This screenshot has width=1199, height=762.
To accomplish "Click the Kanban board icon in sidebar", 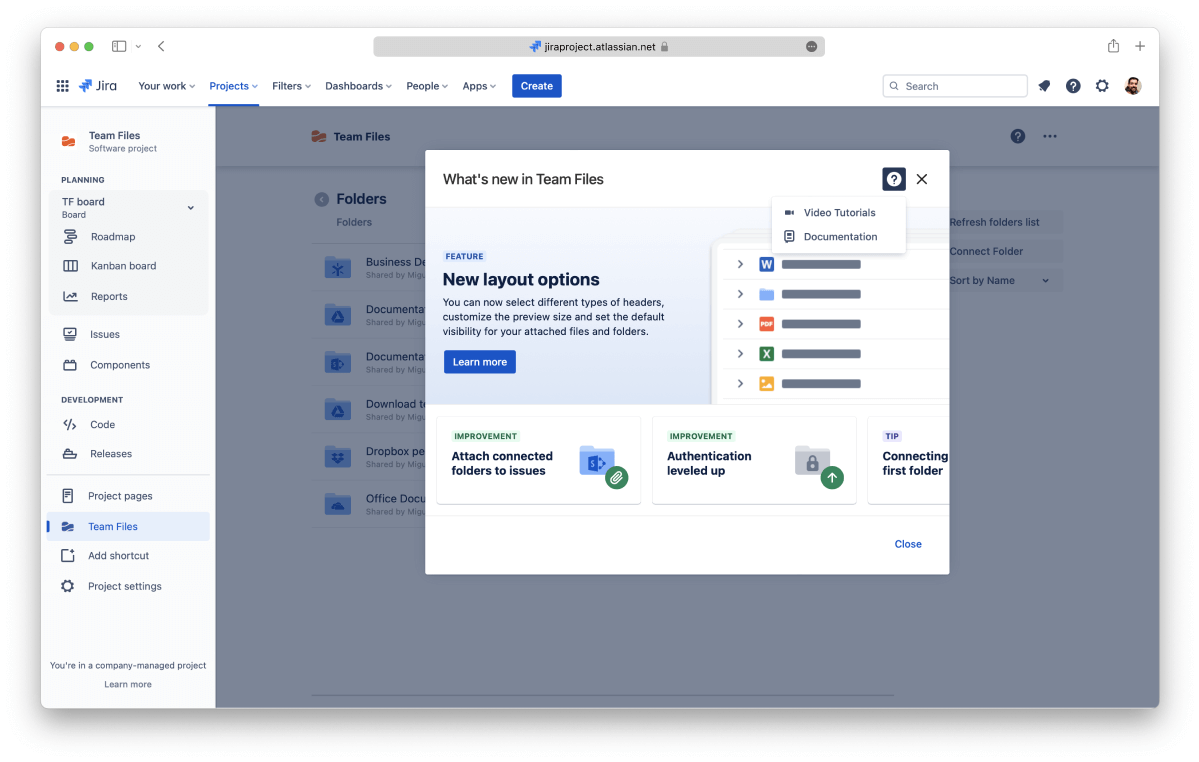I will (70, 266).
